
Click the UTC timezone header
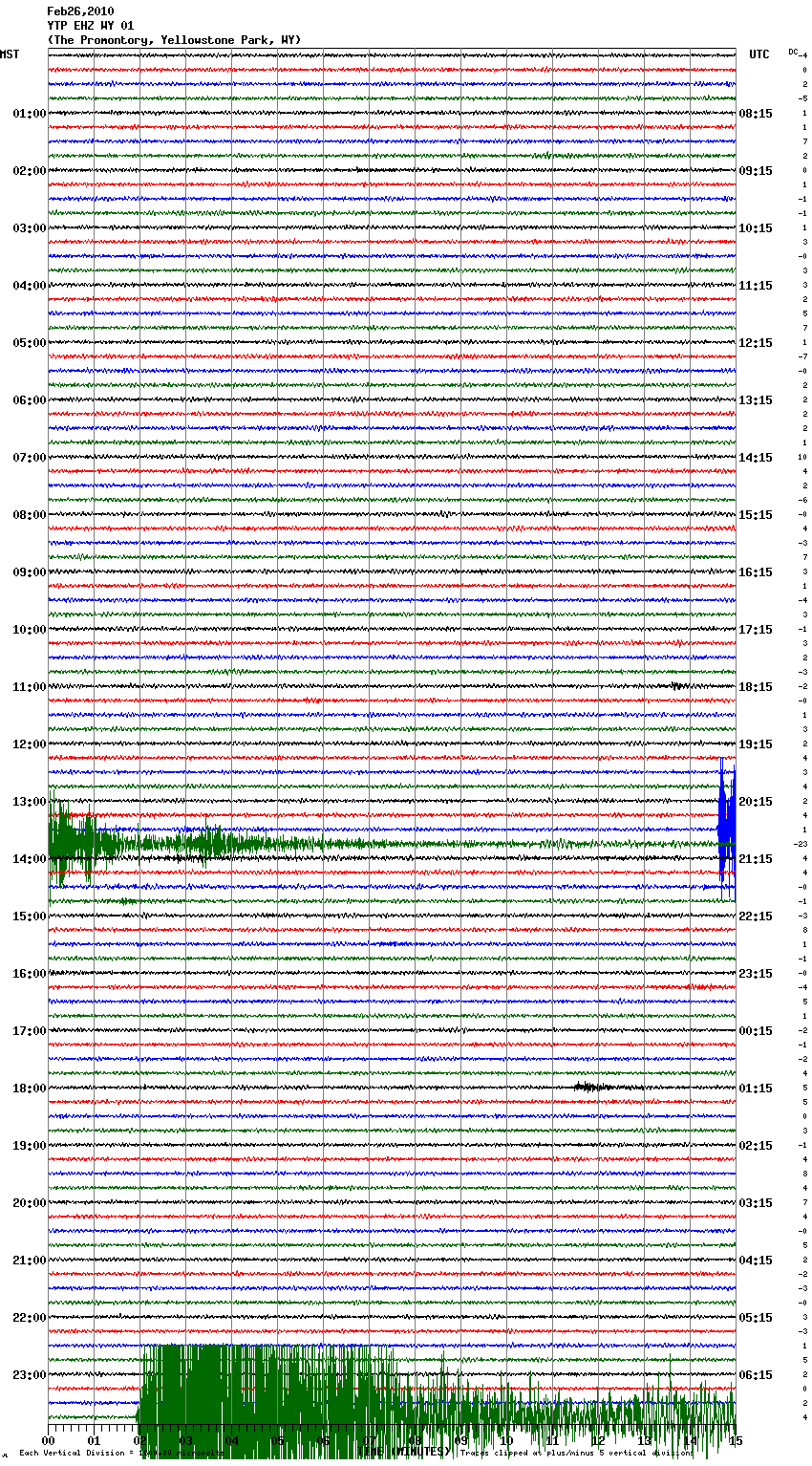coord(759,54)
